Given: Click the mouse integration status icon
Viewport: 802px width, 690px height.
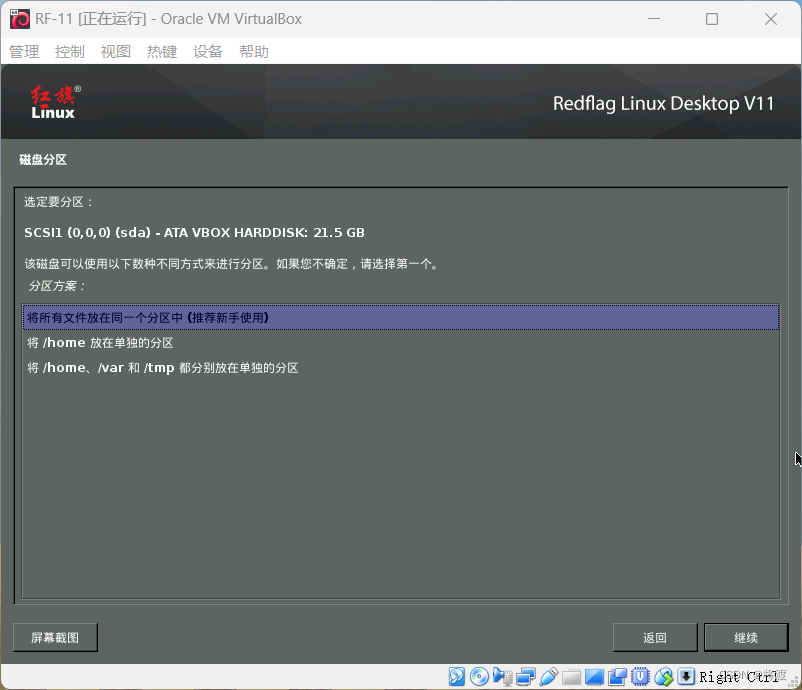Looking at the screenshot, I should click(663, 676).
